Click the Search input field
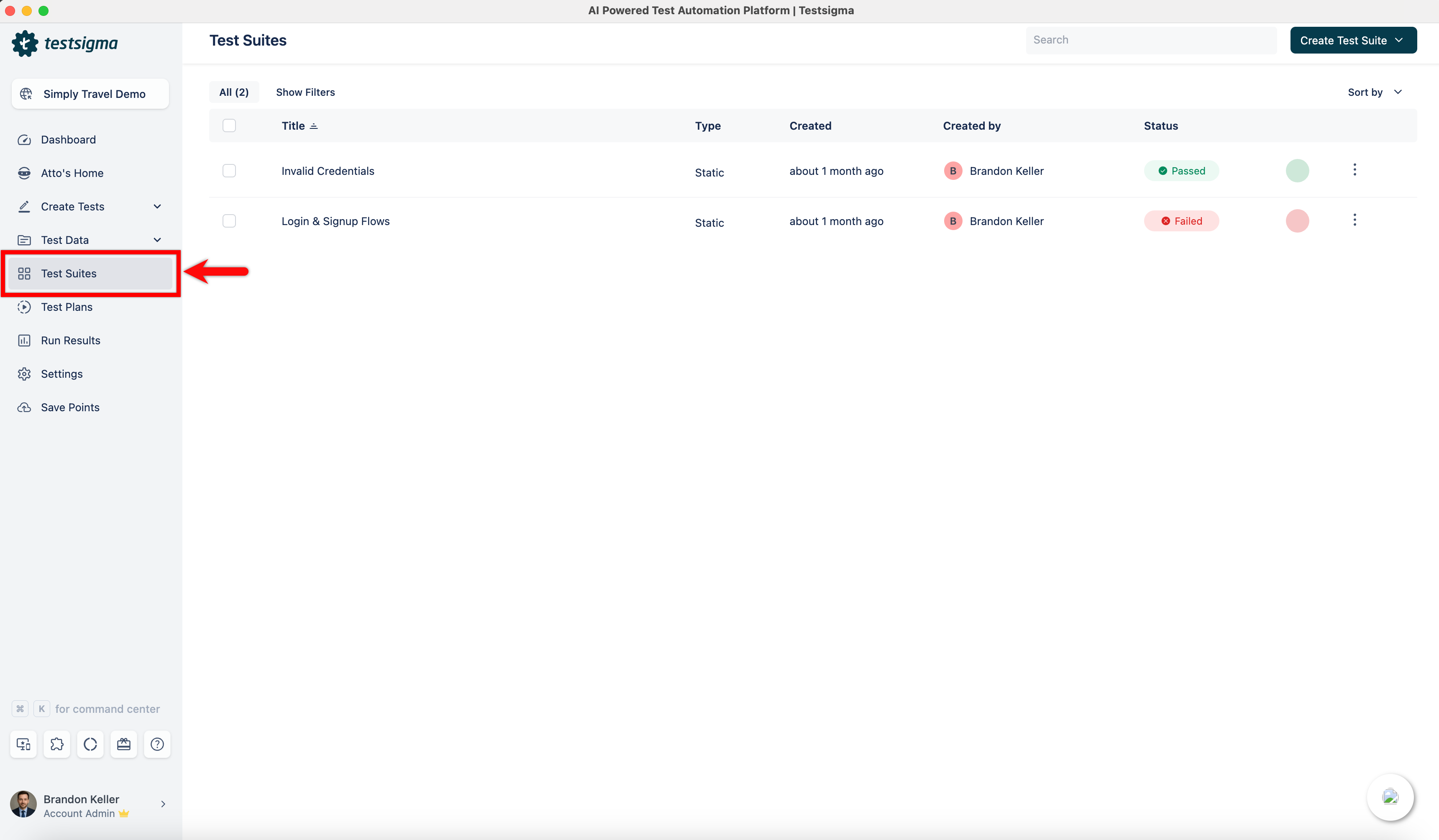This screenshot has width=1439, height=840. [1150, 40]
